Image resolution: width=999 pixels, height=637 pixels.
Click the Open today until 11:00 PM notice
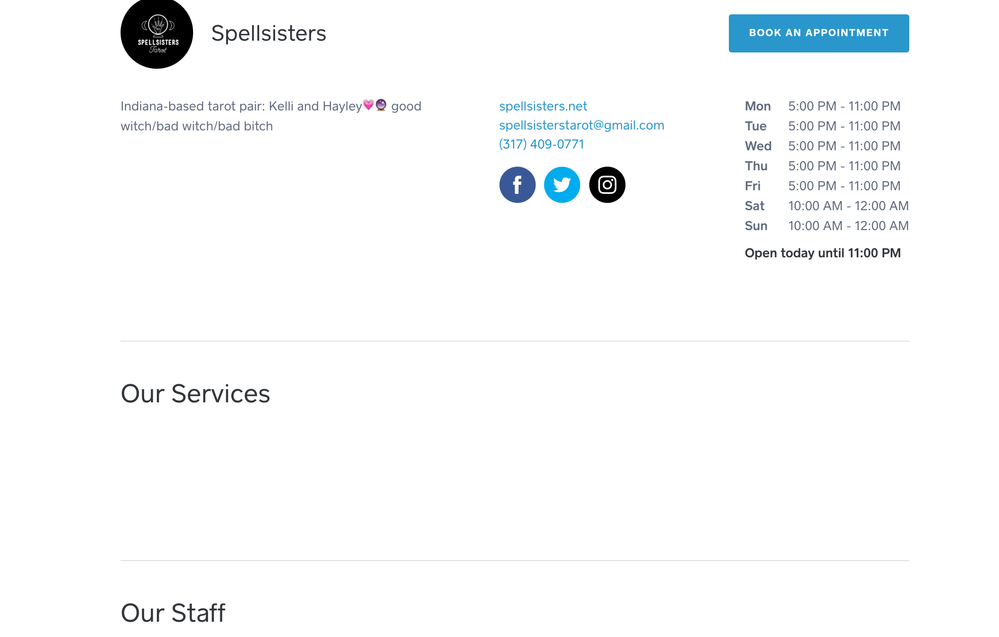click(x=822, y=253)
